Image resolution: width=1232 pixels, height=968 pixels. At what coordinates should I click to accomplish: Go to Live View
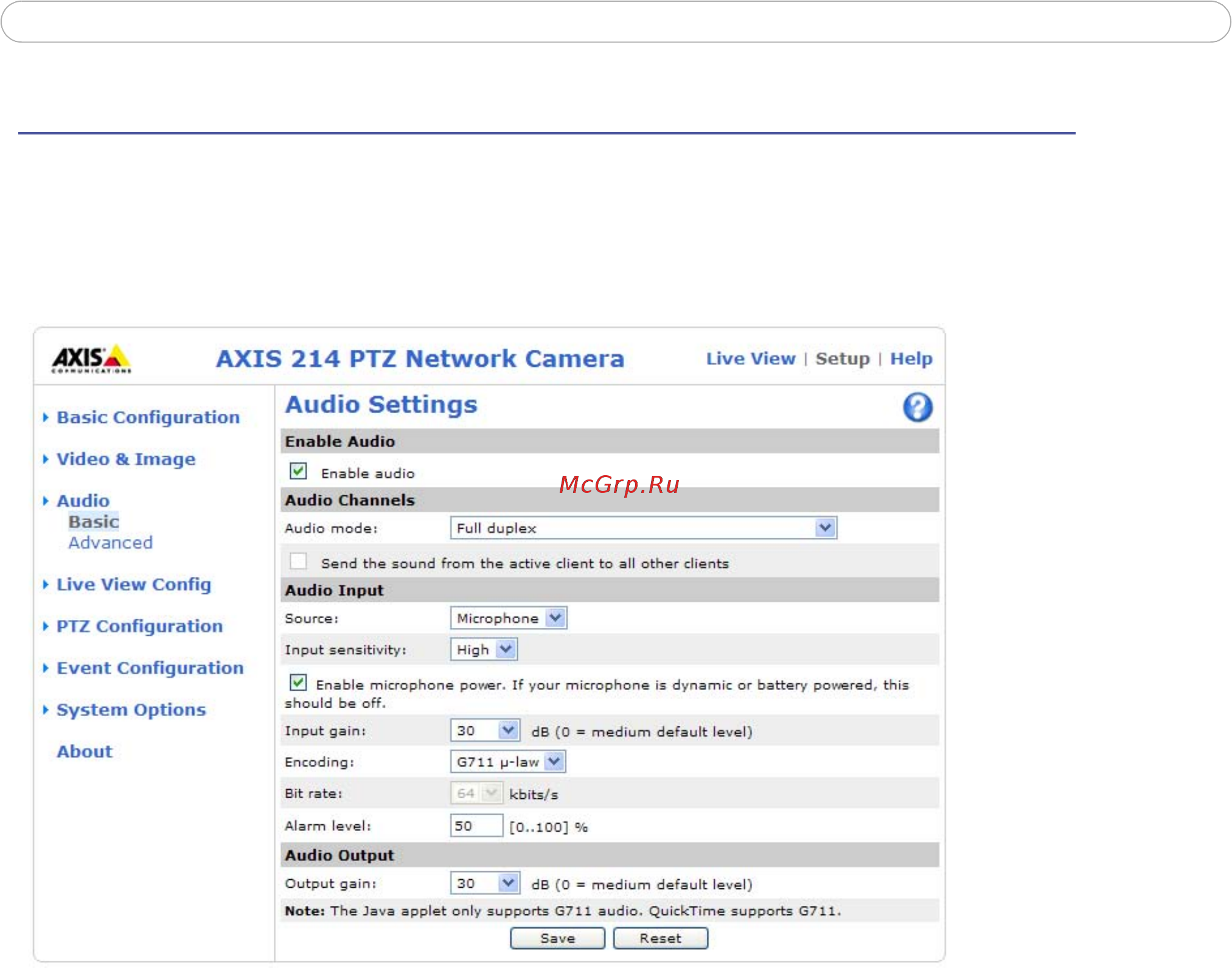coord(751,359)
